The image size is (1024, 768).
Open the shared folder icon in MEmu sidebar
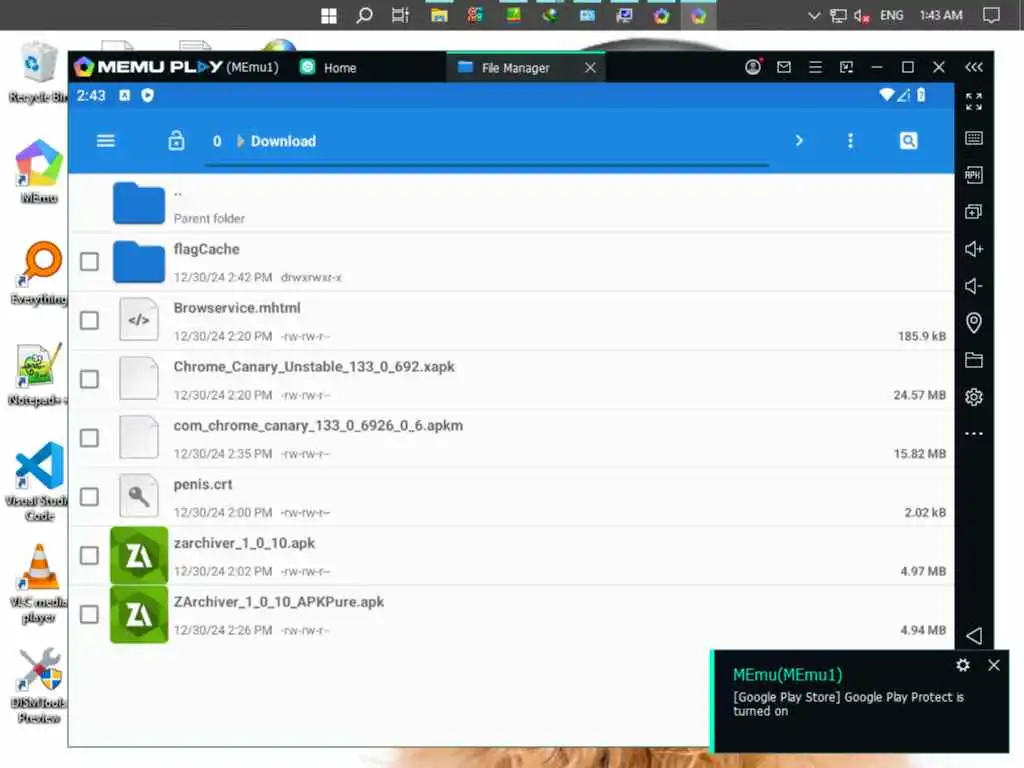[974, 360]
